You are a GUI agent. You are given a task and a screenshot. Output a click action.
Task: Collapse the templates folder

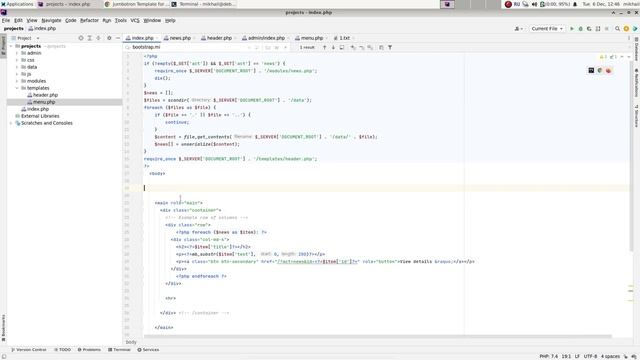pyautogui.click(x=17, y=88)
